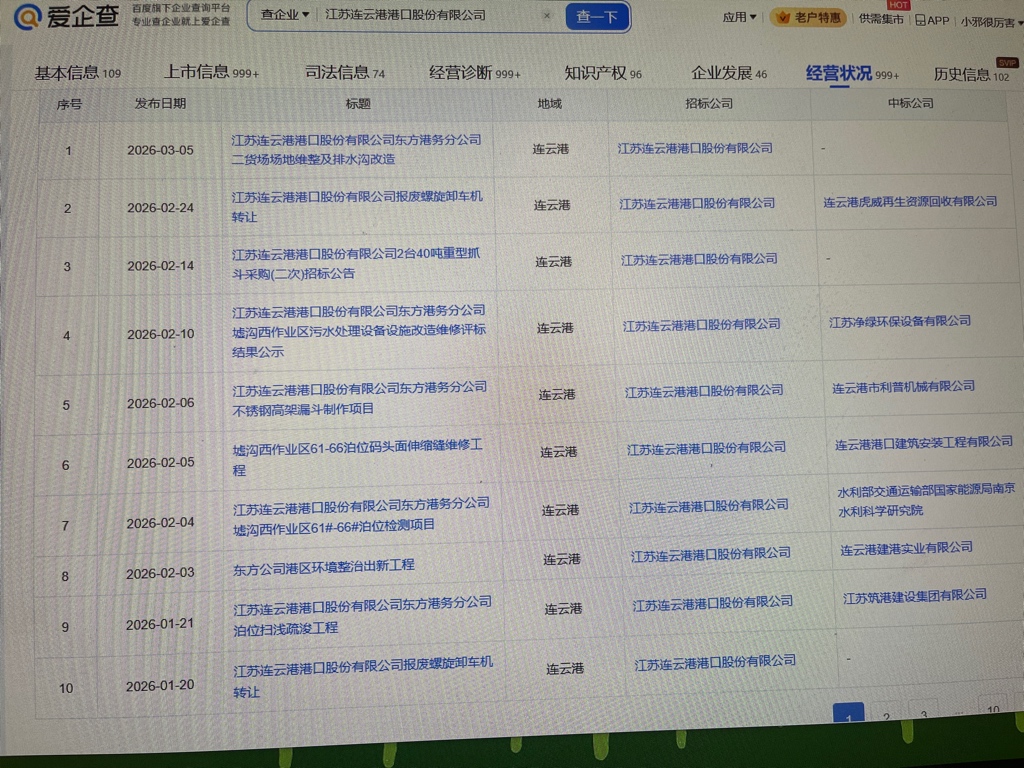Open the 查企业 search type dropdown
Viewport: 1024px width, 768px height.
285,14
